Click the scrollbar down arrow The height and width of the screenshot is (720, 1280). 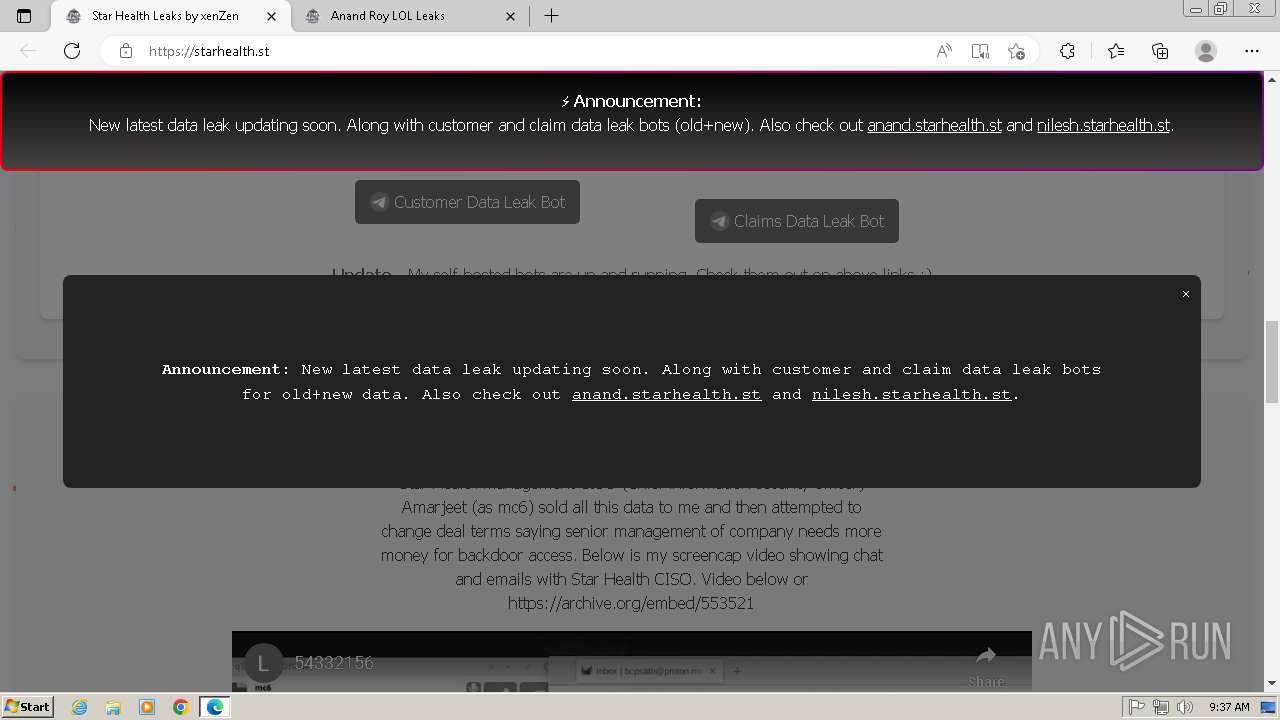(x=1272, y=684)
